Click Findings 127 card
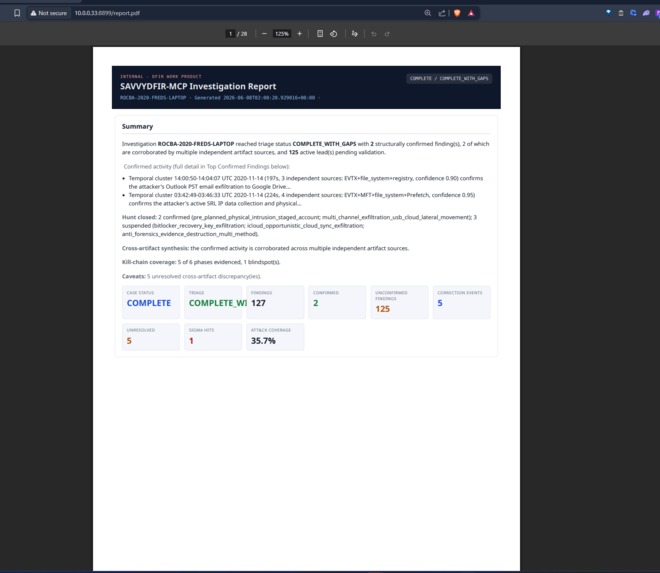 point(275,302)
